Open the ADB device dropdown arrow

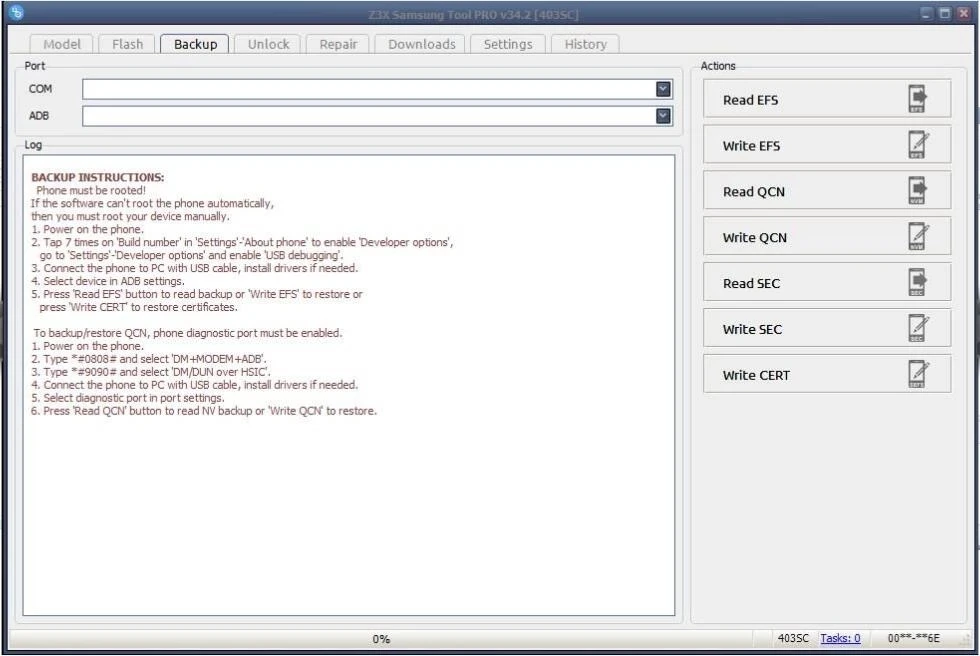coord(663,116)
